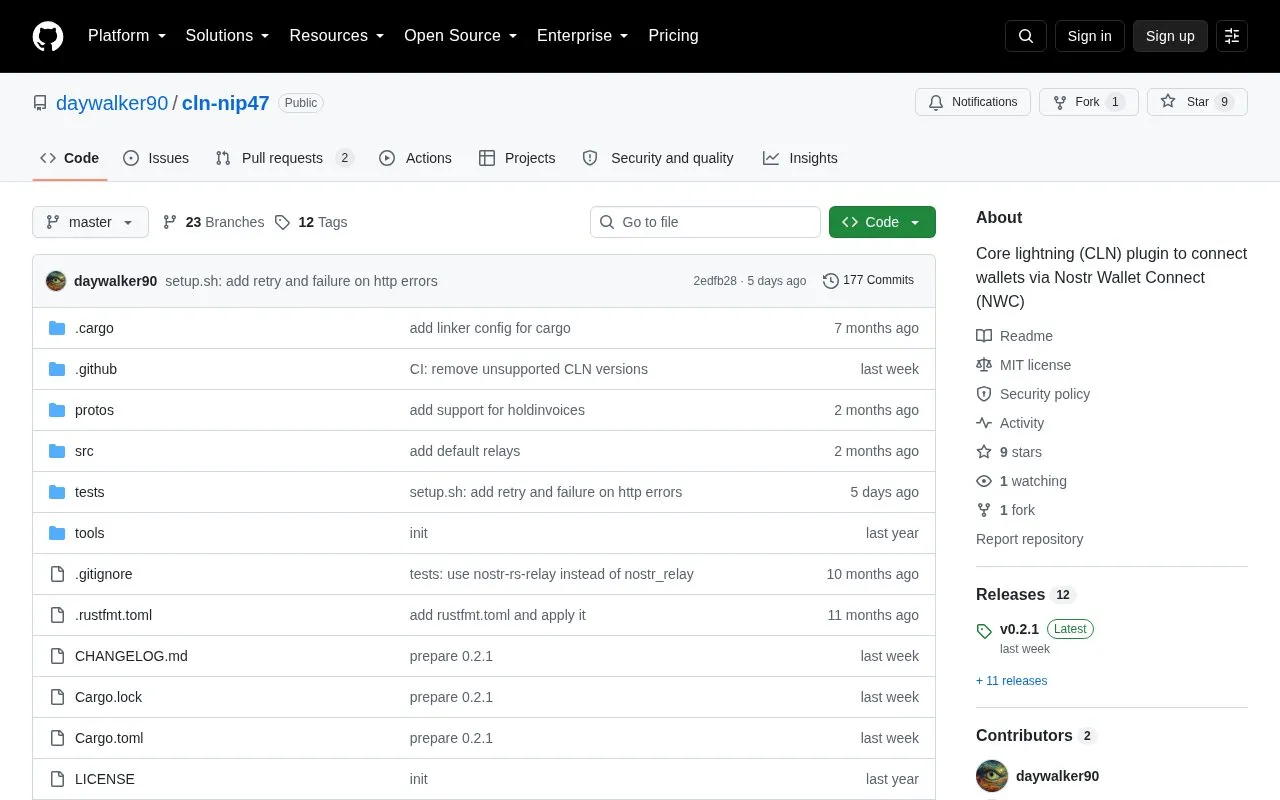1280x800 pixels.
Task: Open the 23 Branches link
Action: [213, 222]
